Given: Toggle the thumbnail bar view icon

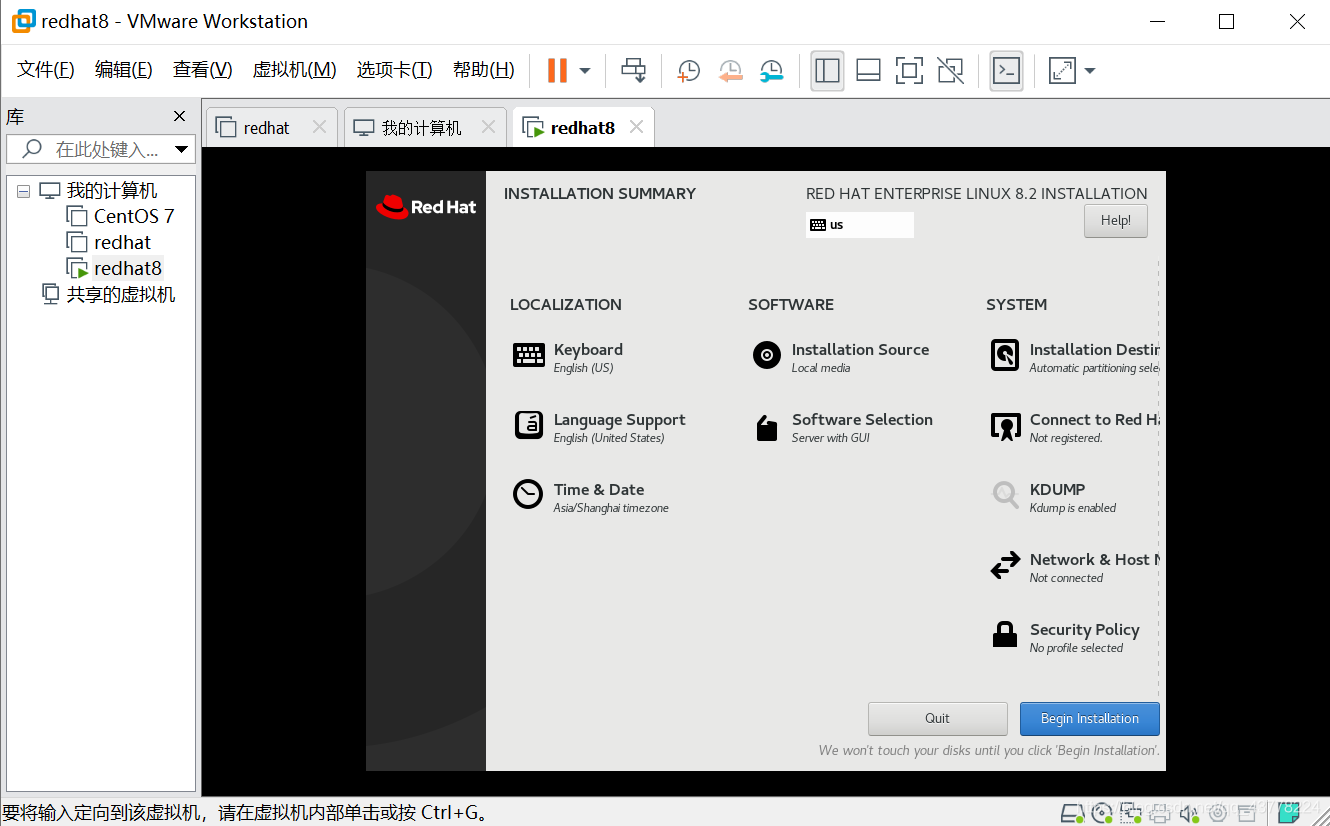Looking at the screenshot, I should point(868,70).
